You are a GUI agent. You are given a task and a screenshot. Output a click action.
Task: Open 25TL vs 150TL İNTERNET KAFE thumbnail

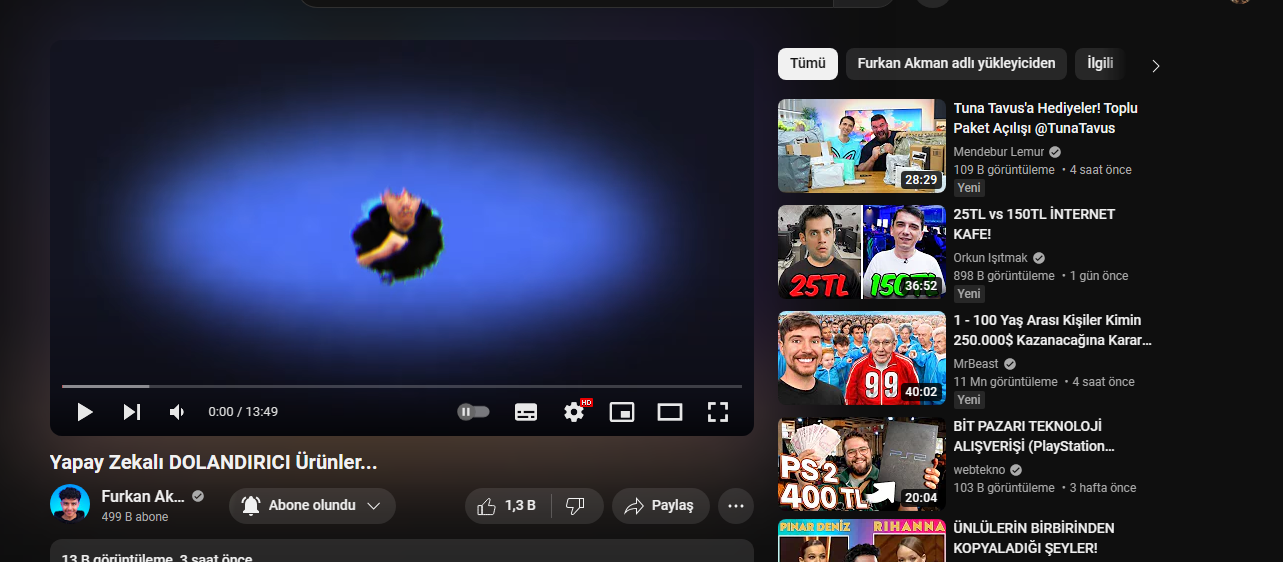pos(862,252)
